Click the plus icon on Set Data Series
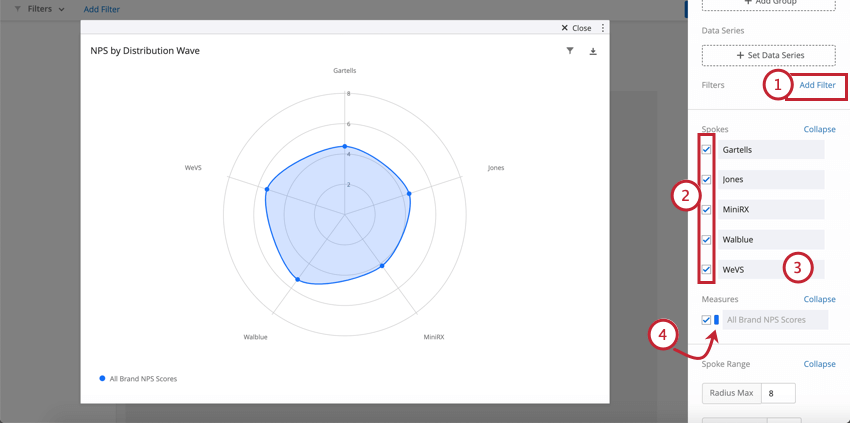 pos(740,55)
